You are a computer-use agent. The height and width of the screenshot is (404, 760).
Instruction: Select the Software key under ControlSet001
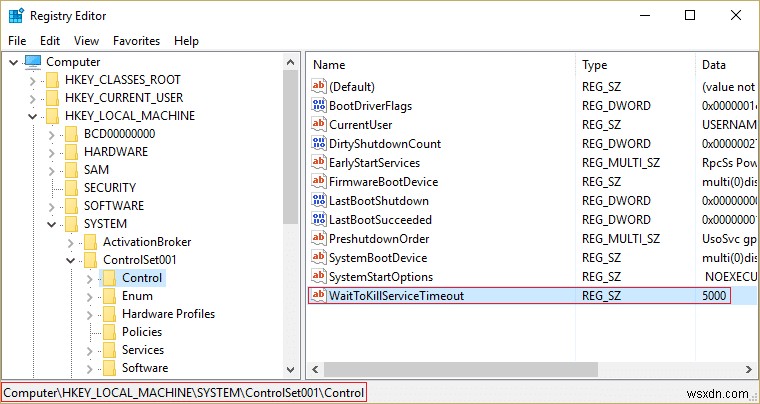click(145, 368)
